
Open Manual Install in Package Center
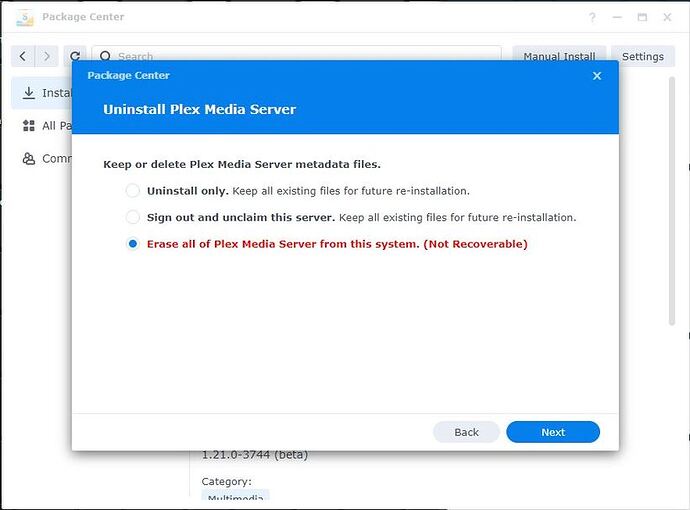559,54
